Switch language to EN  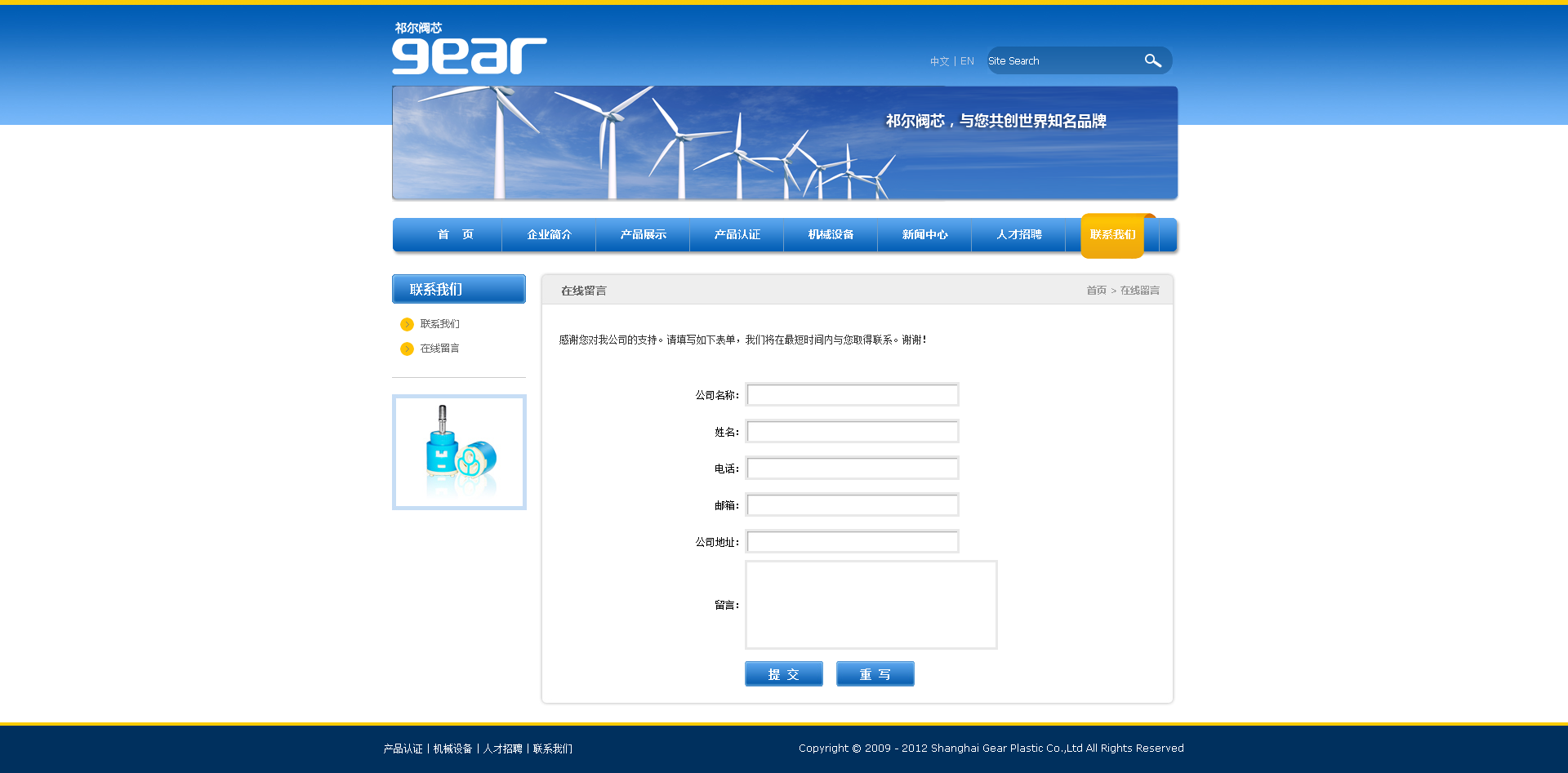coord(967,61)
